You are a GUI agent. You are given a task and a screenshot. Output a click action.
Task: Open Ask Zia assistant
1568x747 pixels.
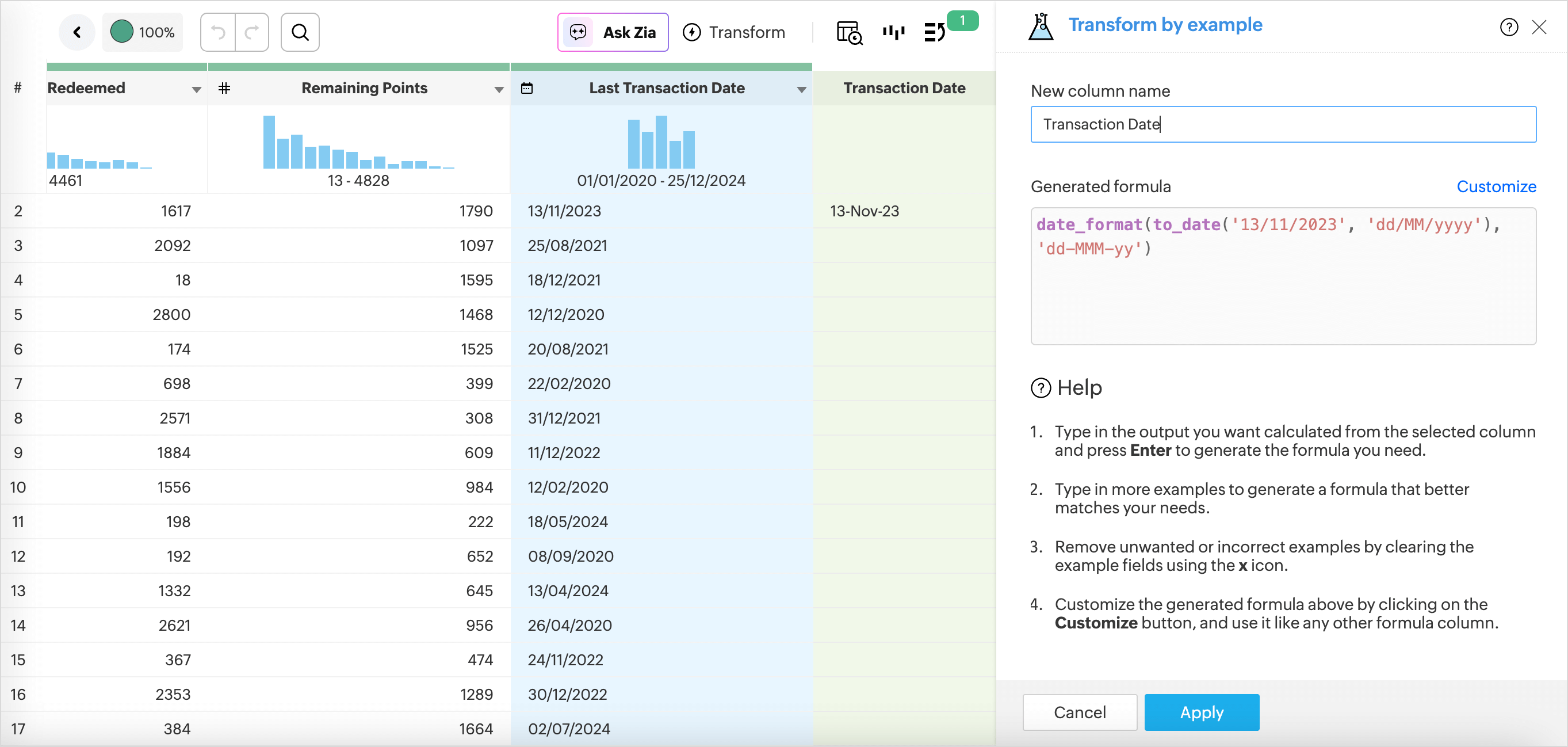[x=613, y=32]
